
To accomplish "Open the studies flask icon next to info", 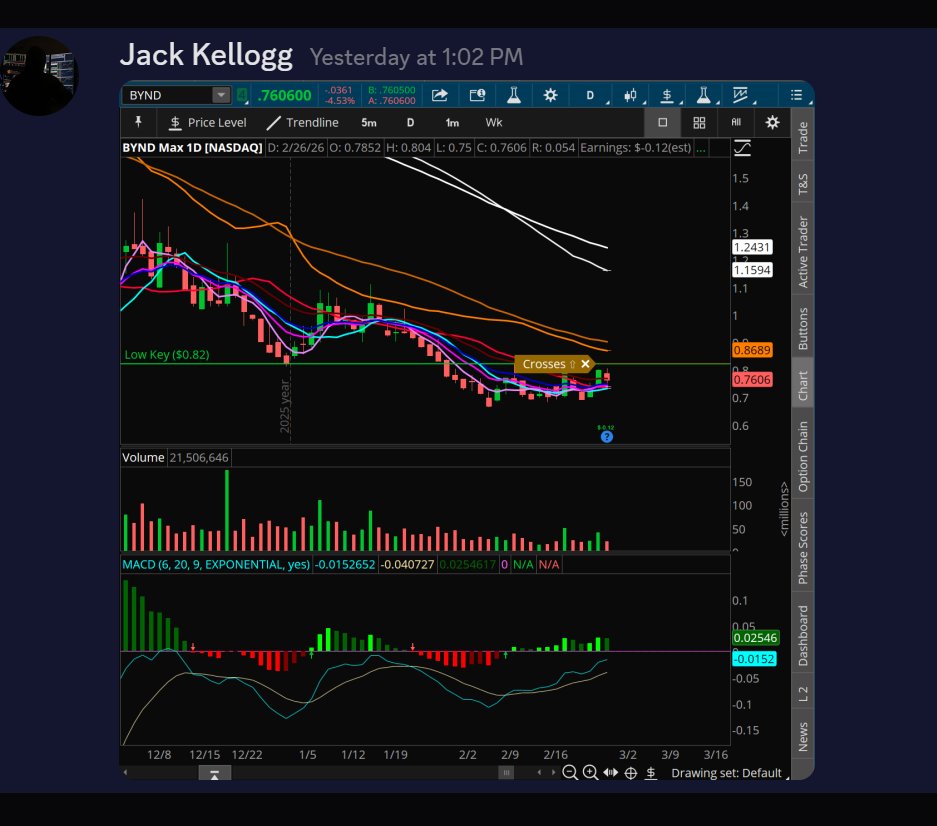I will point(513,95).
